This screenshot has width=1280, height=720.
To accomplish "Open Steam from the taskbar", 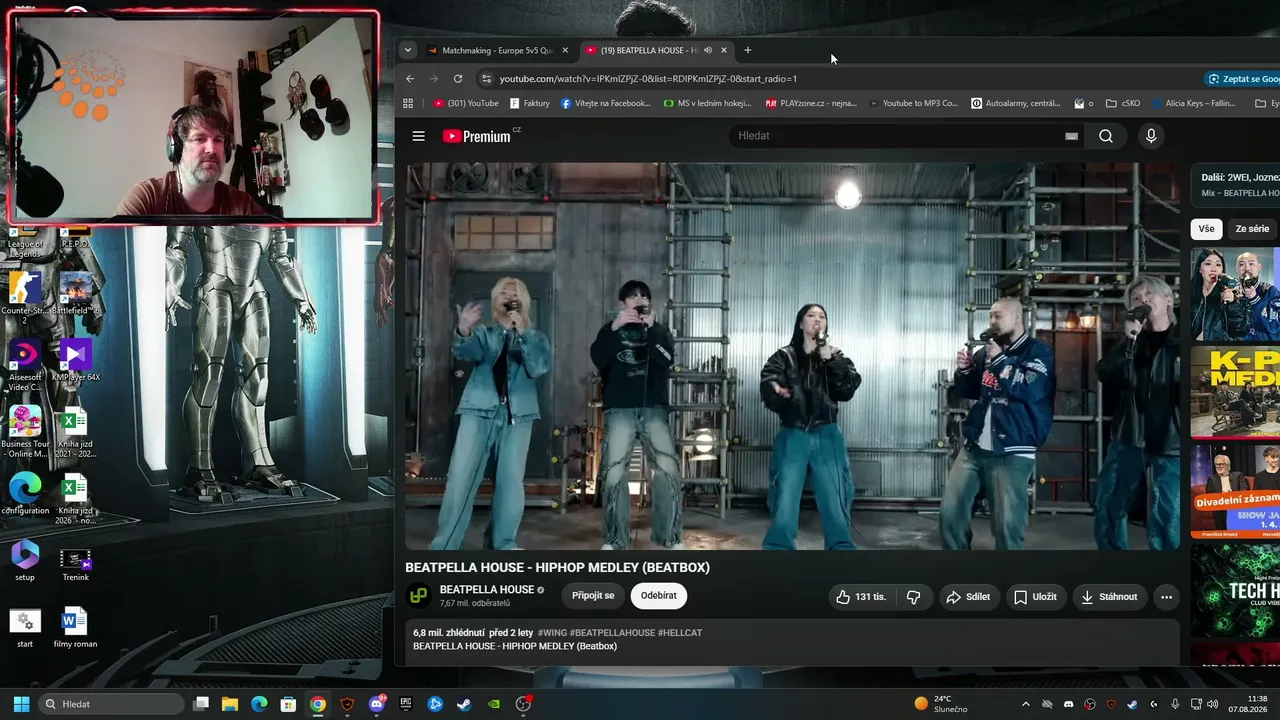I will coord(464,704).
